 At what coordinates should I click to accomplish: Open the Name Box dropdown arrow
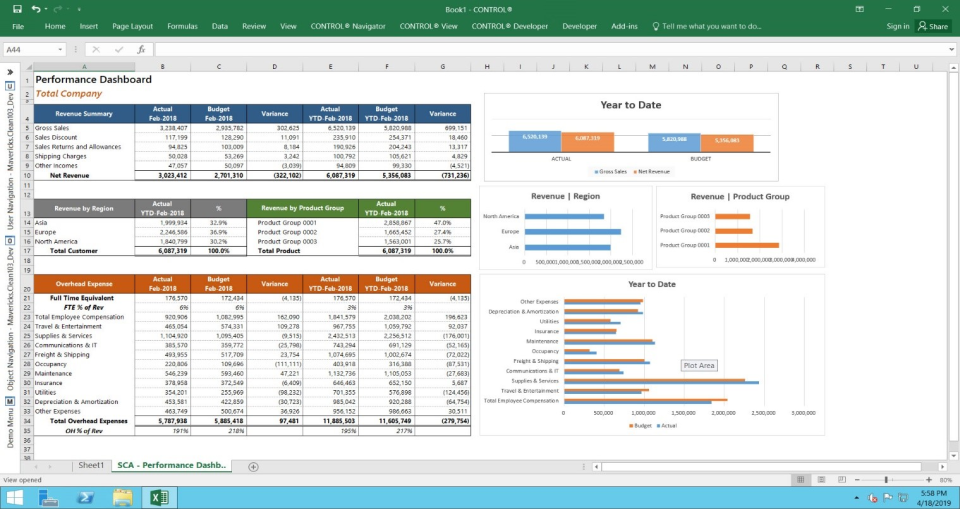click(x=61, y=49)
